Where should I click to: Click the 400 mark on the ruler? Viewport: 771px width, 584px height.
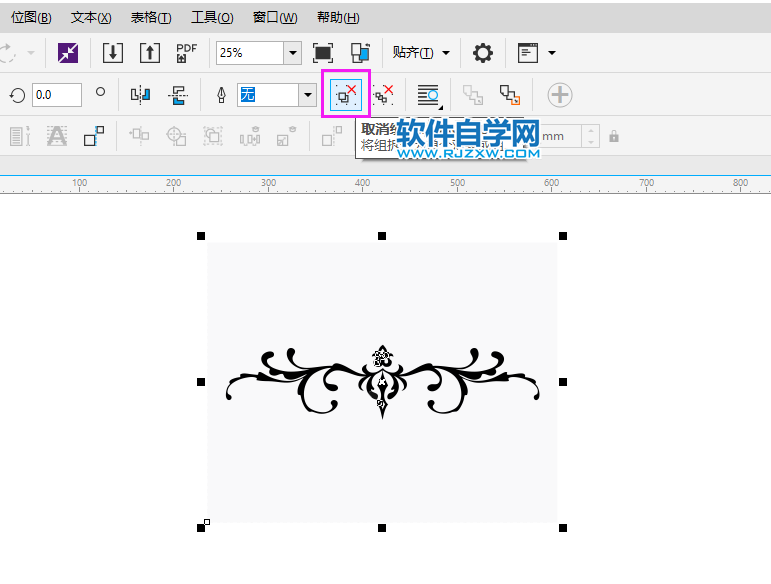click(x=362, y=183)
